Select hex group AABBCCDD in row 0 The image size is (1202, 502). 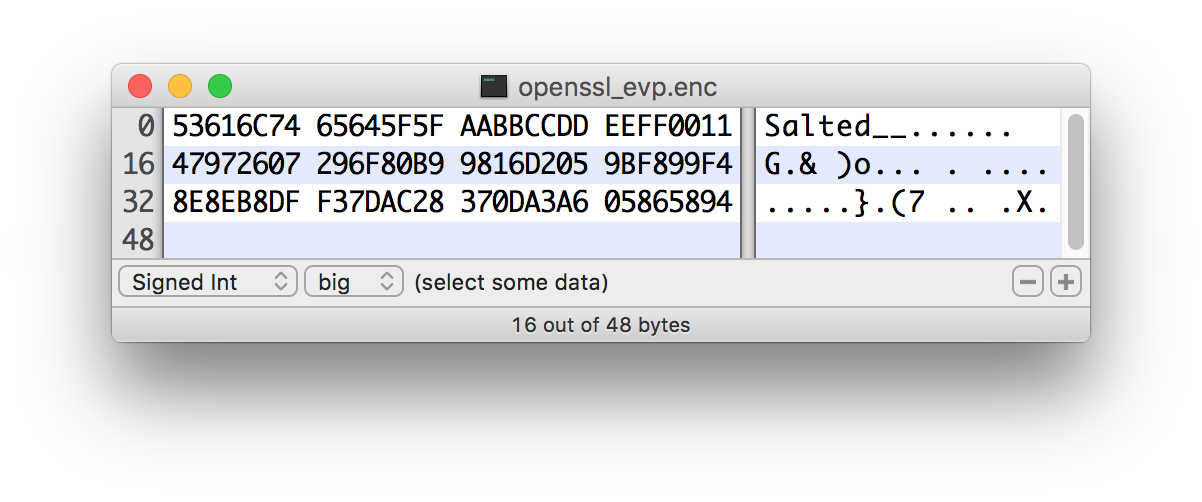click(x=524, y=127)
